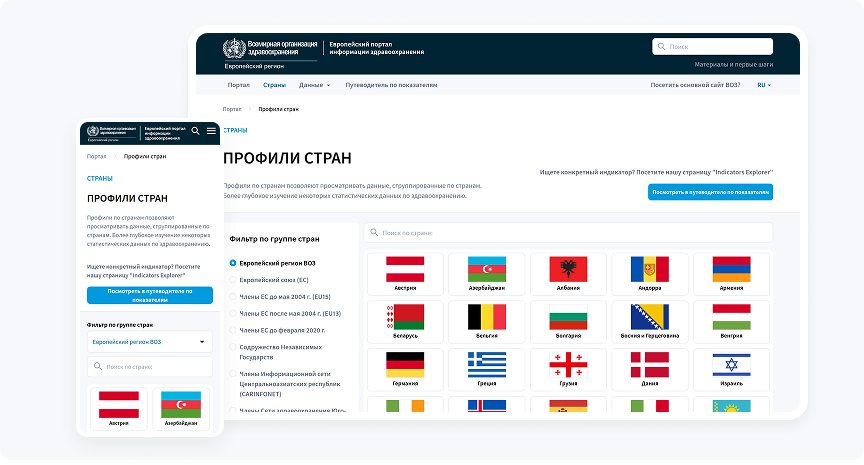This screenshot has width=864, height=465.
Task: Expand the mobile country group filter dropdown
Action: point(149,342)
